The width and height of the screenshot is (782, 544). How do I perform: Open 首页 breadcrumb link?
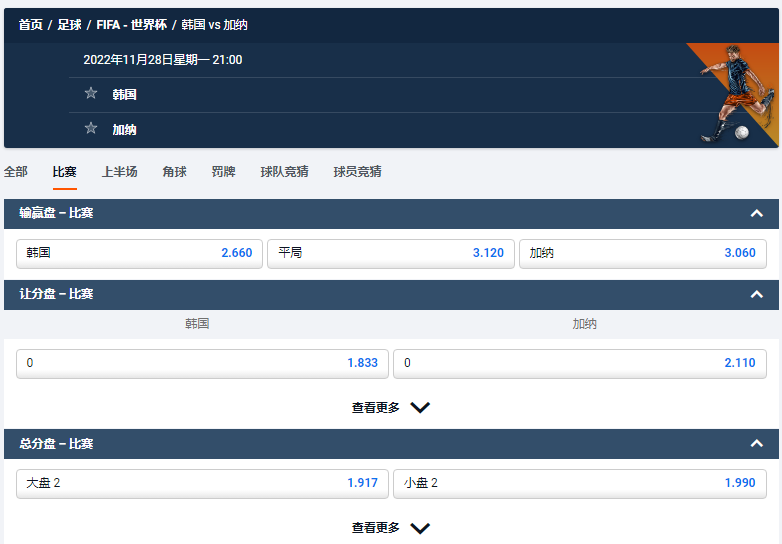(30, 25)
